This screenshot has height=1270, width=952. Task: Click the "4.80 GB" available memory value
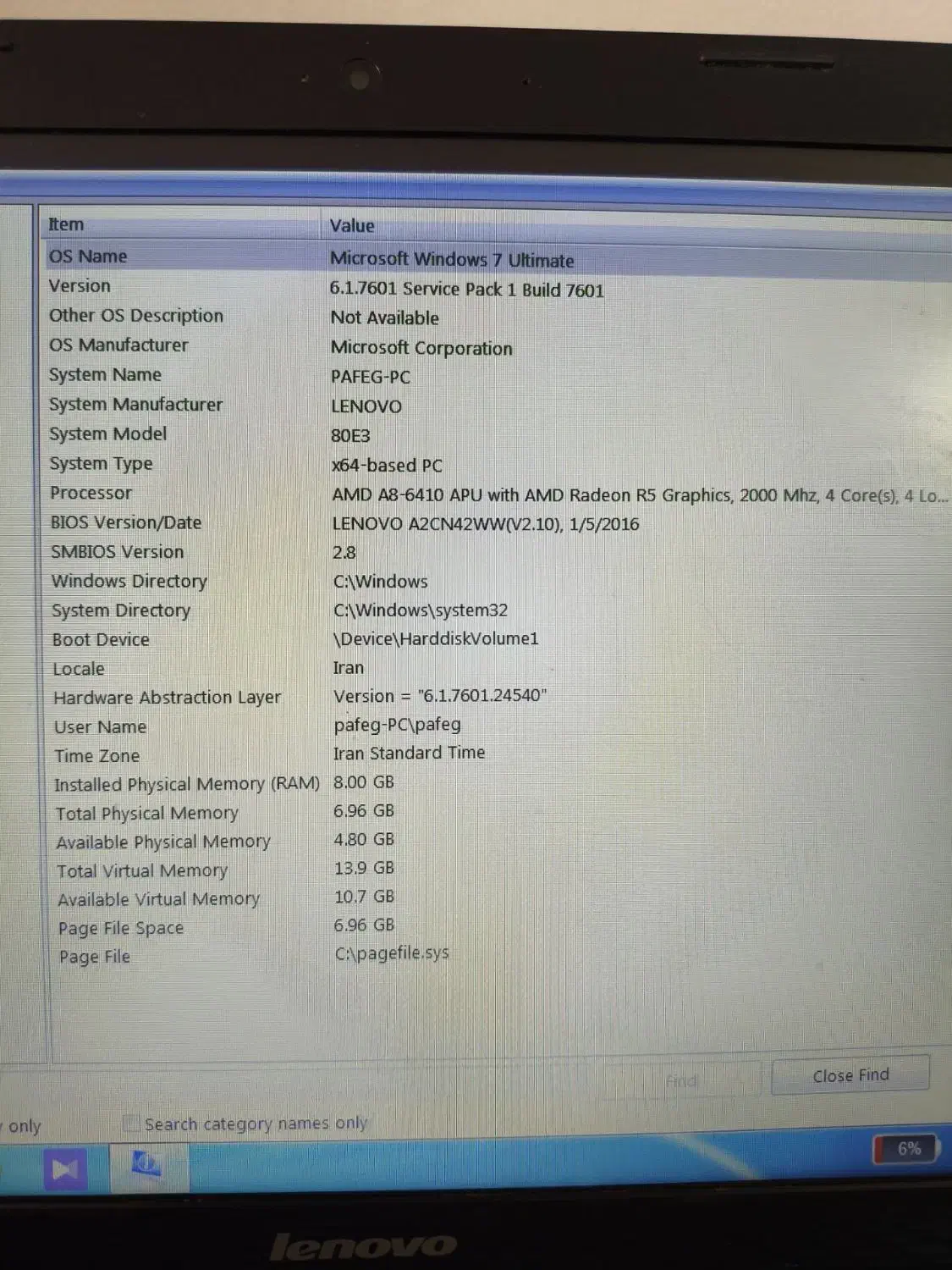tap(364, 839)
